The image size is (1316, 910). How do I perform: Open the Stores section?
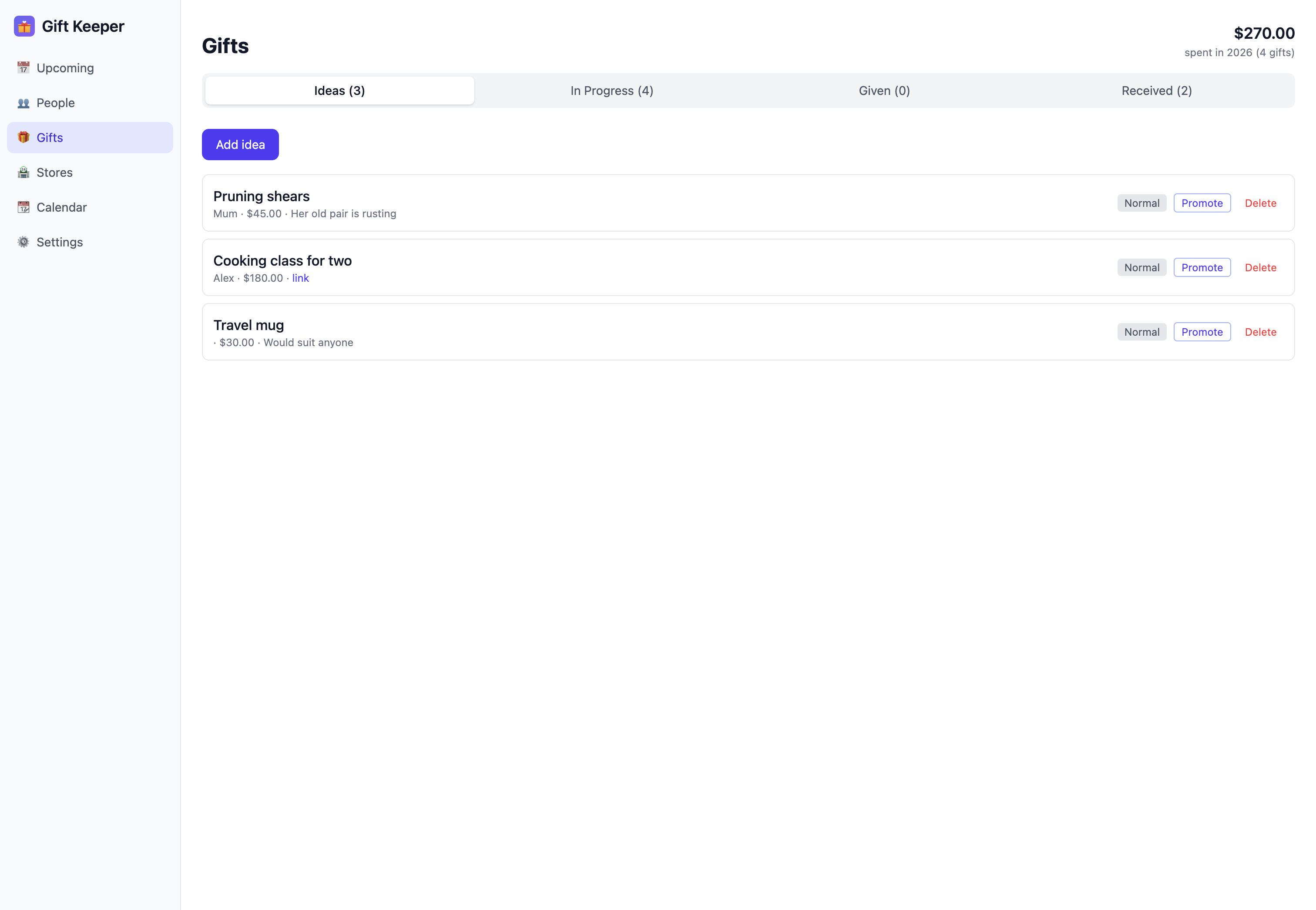point(90,172)
